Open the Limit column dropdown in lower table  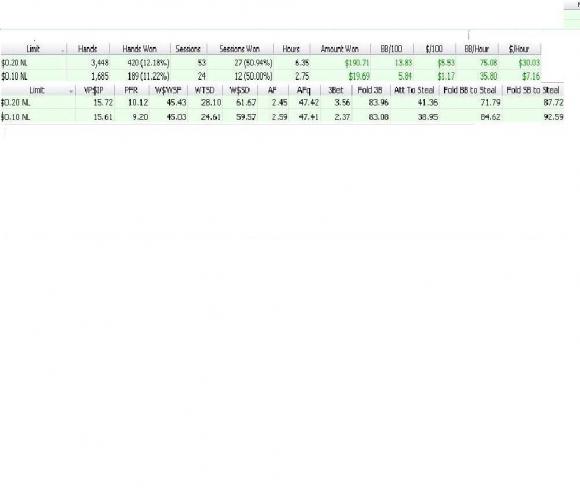point(71,91)
